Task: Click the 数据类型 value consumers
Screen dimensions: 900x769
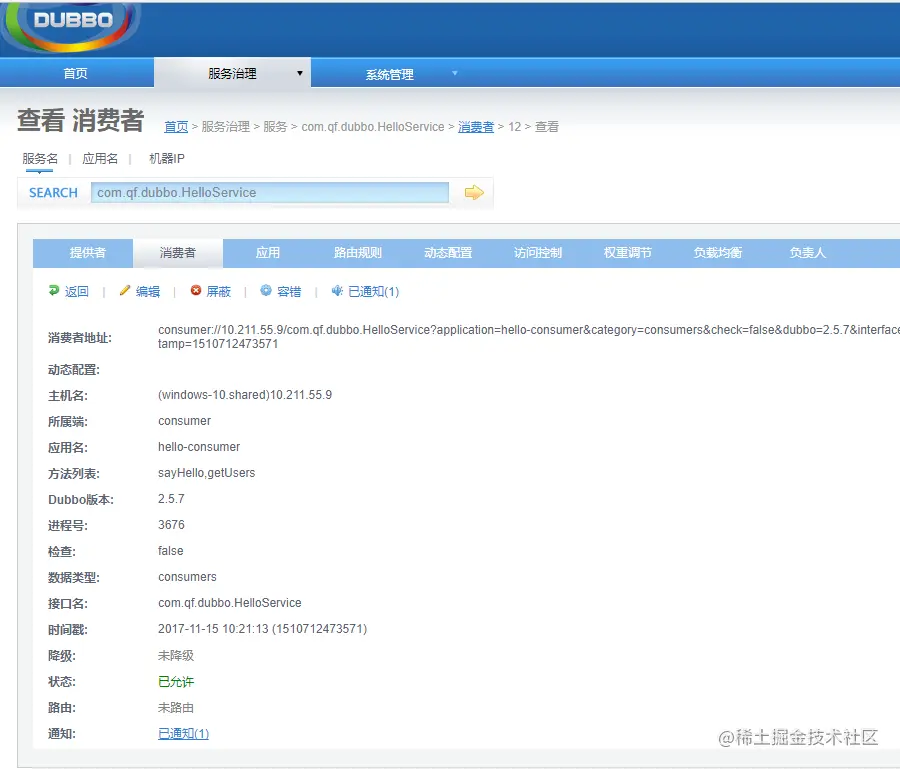Action: 188,577
